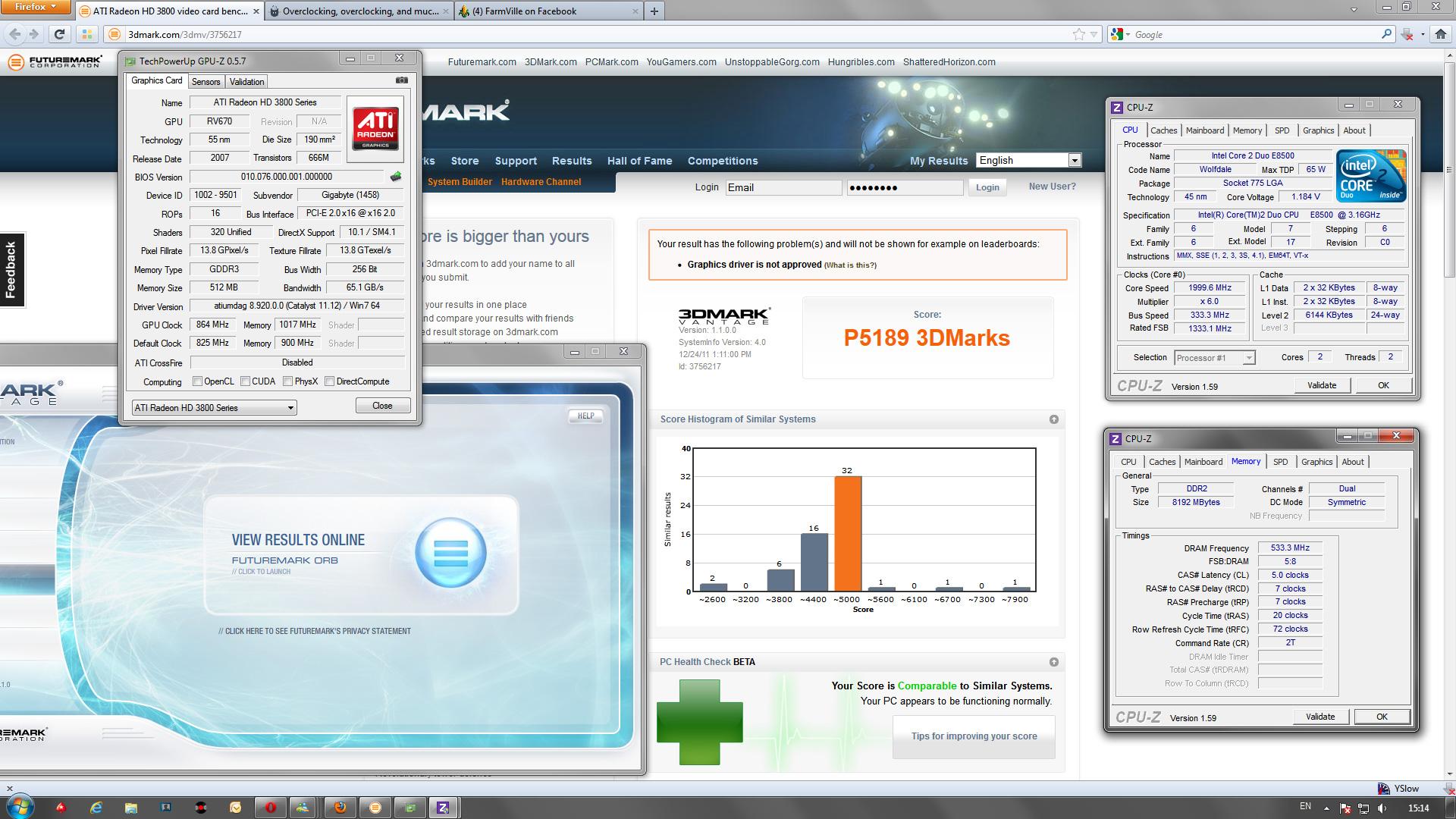Collapse the PC Health Check panel
1456x819 pixels.
point(1053,662)
